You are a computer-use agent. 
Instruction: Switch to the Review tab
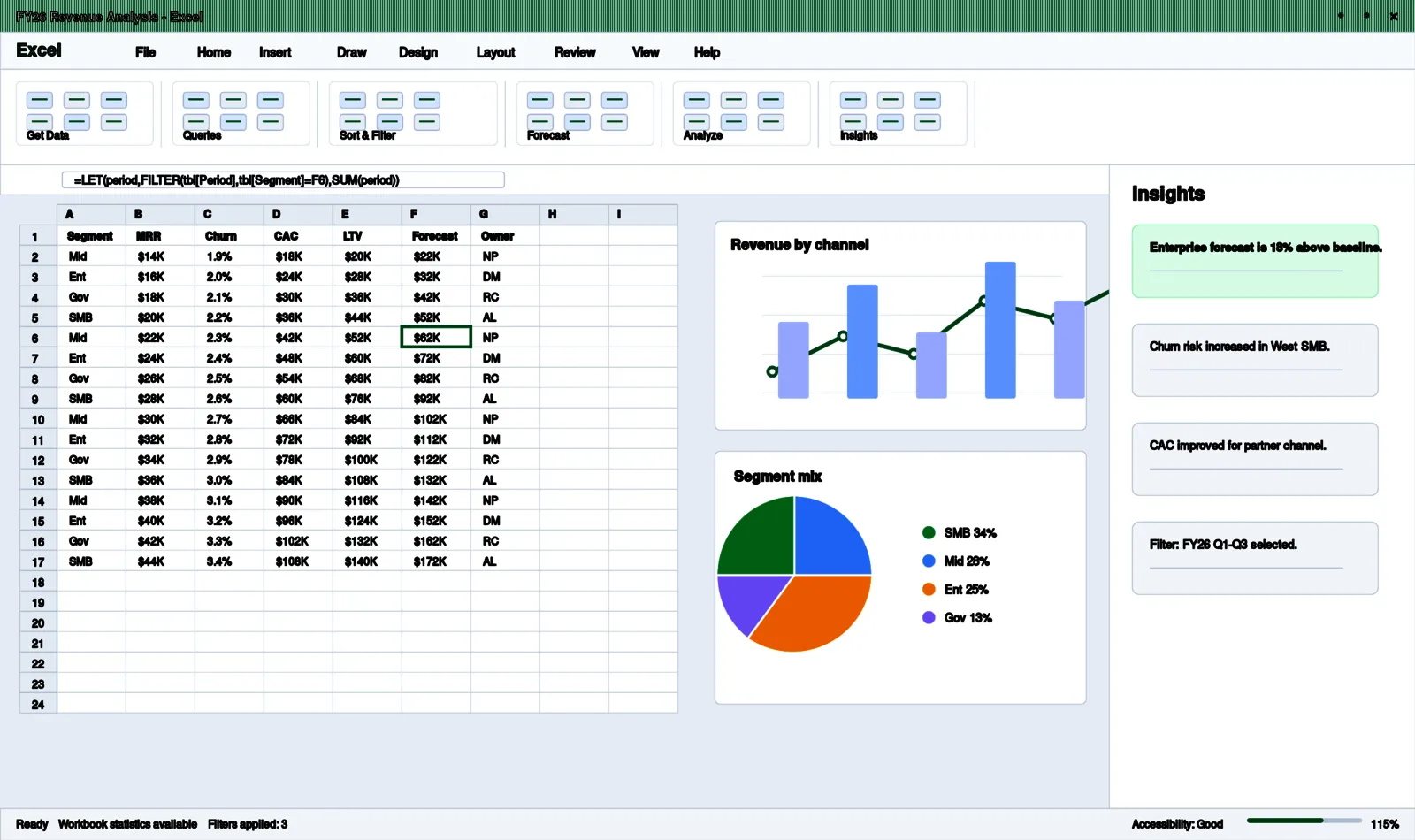click(x=575, y=52)
